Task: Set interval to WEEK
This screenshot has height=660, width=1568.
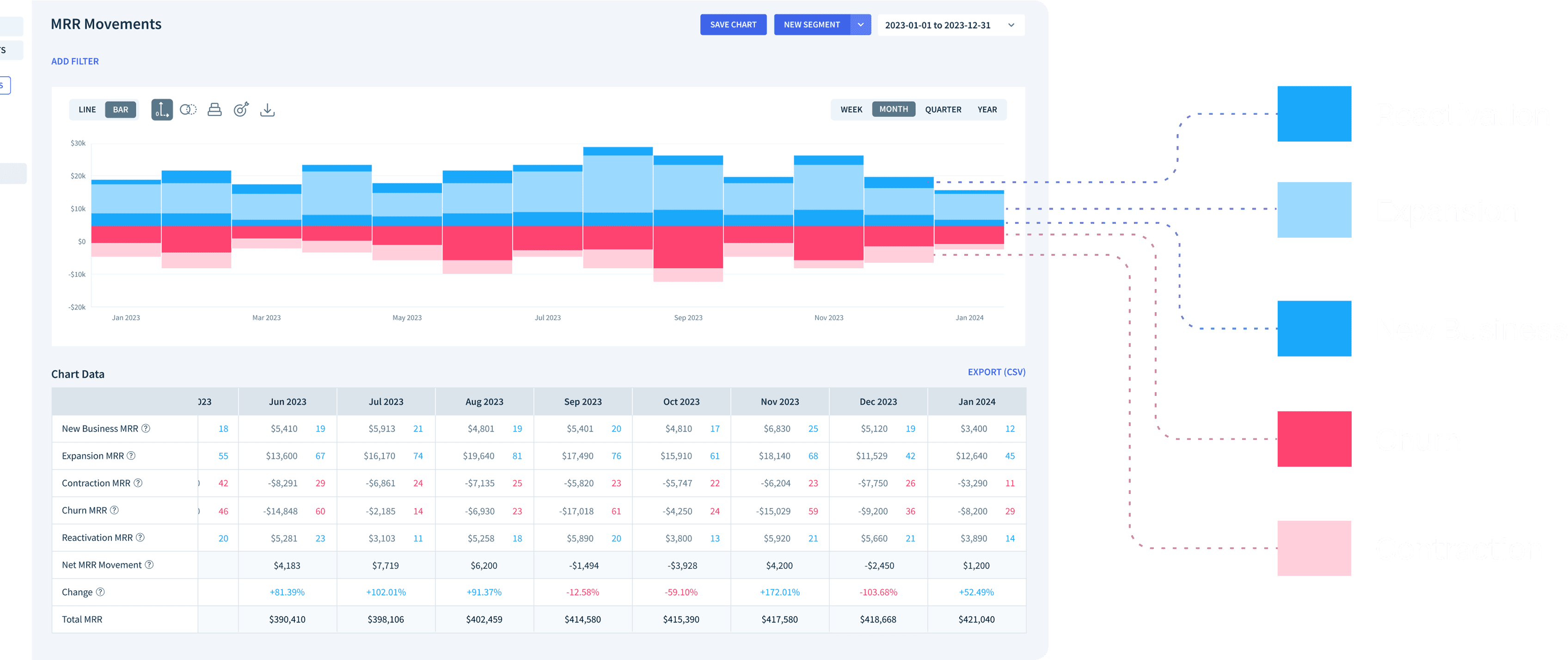Action: pos(851,110)
